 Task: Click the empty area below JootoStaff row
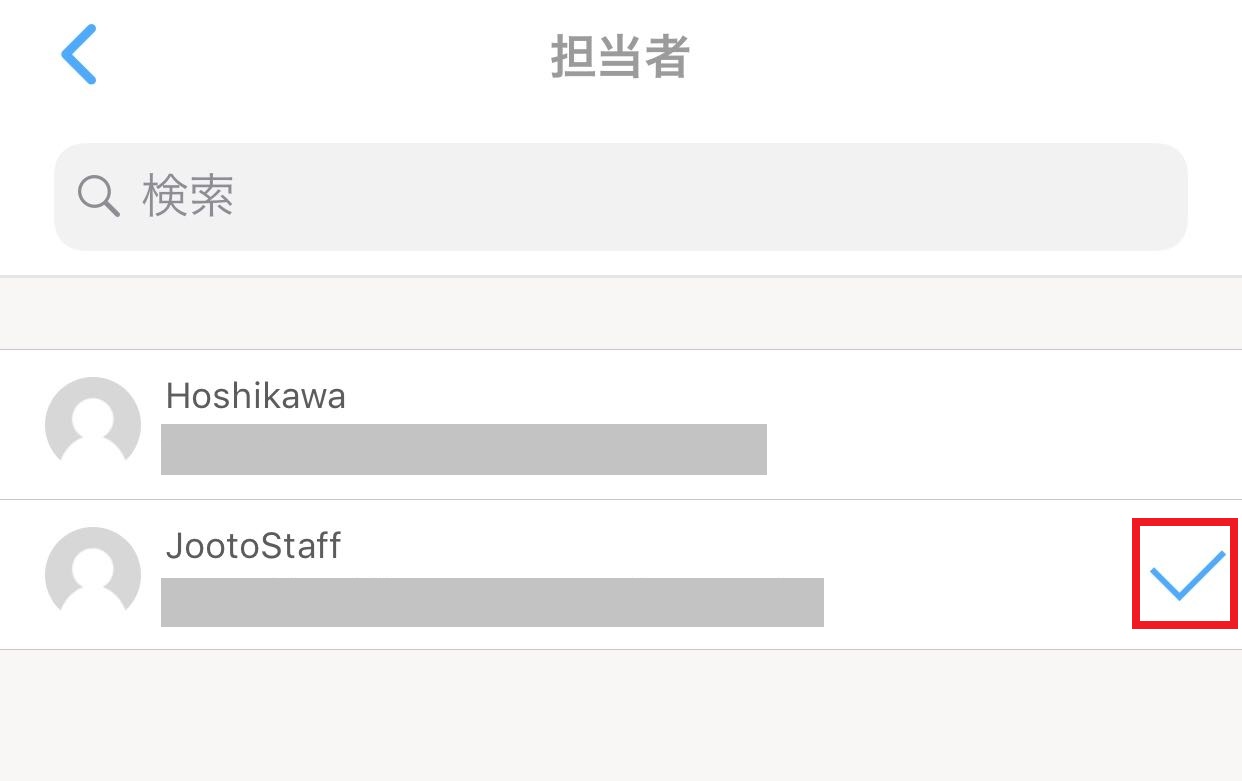tap(620, 715)
